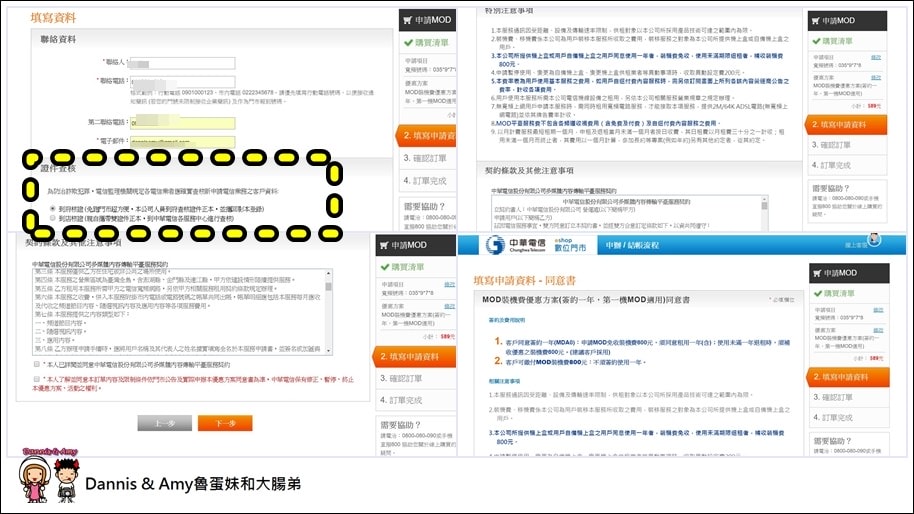This screenshot has width=914, height=514.
Task: Click the 簽約及費用說明 subheading
Action: click(x=507, y=320)
